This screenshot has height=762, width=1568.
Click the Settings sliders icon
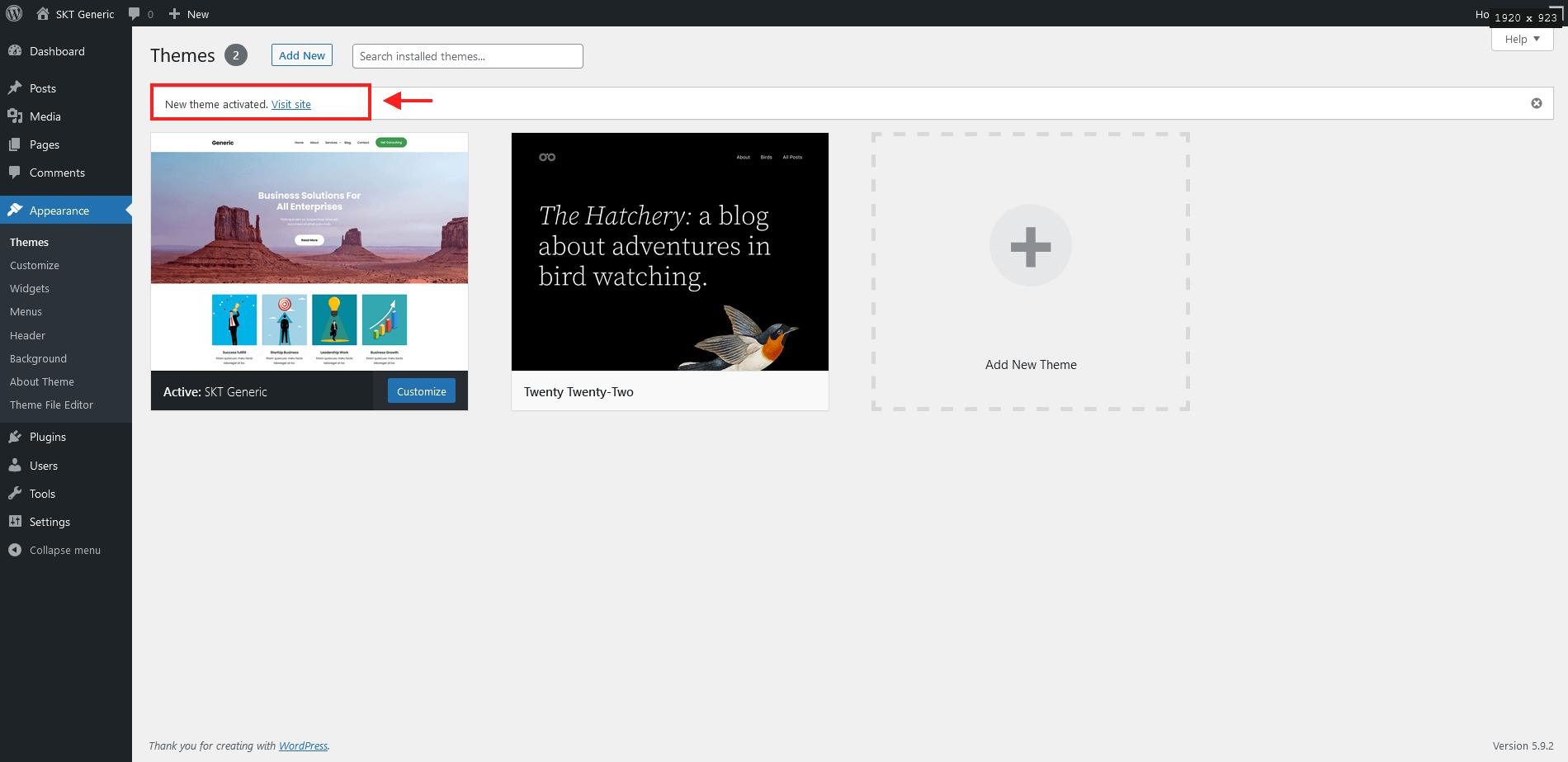pyautogui.click(x=15, y=521)
